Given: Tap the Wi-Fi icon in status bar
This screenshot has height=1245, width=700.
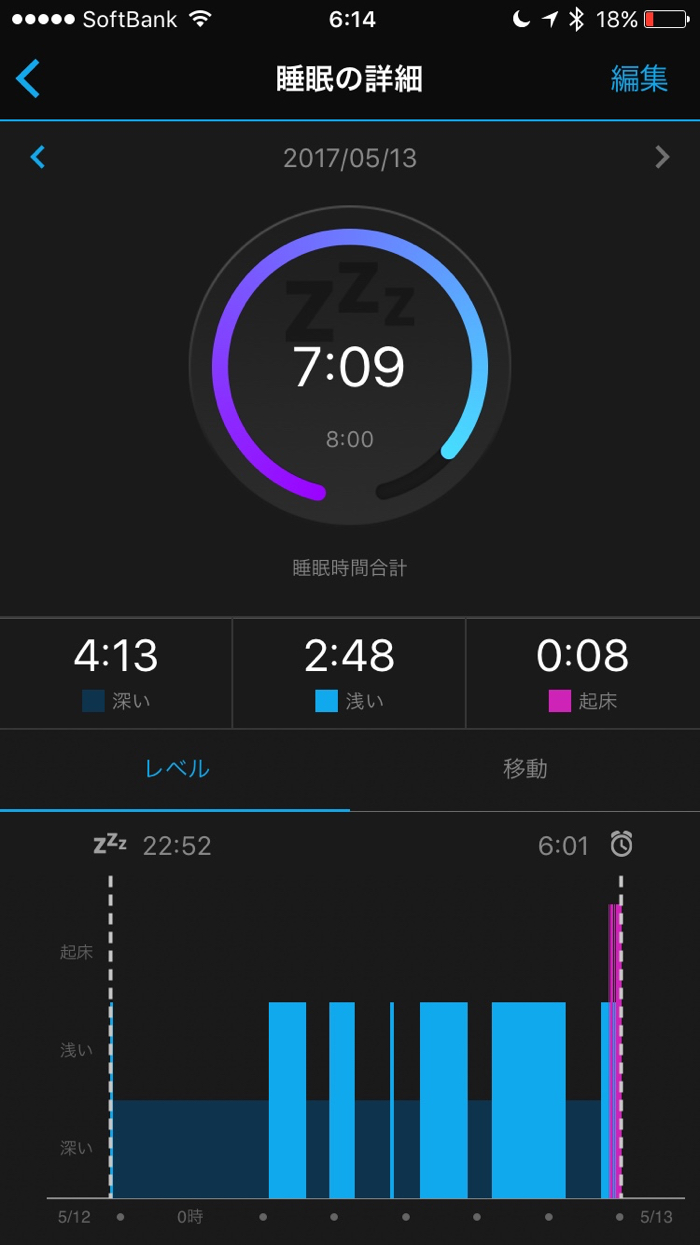Looking at the screenshot, I should click(201, 19).
